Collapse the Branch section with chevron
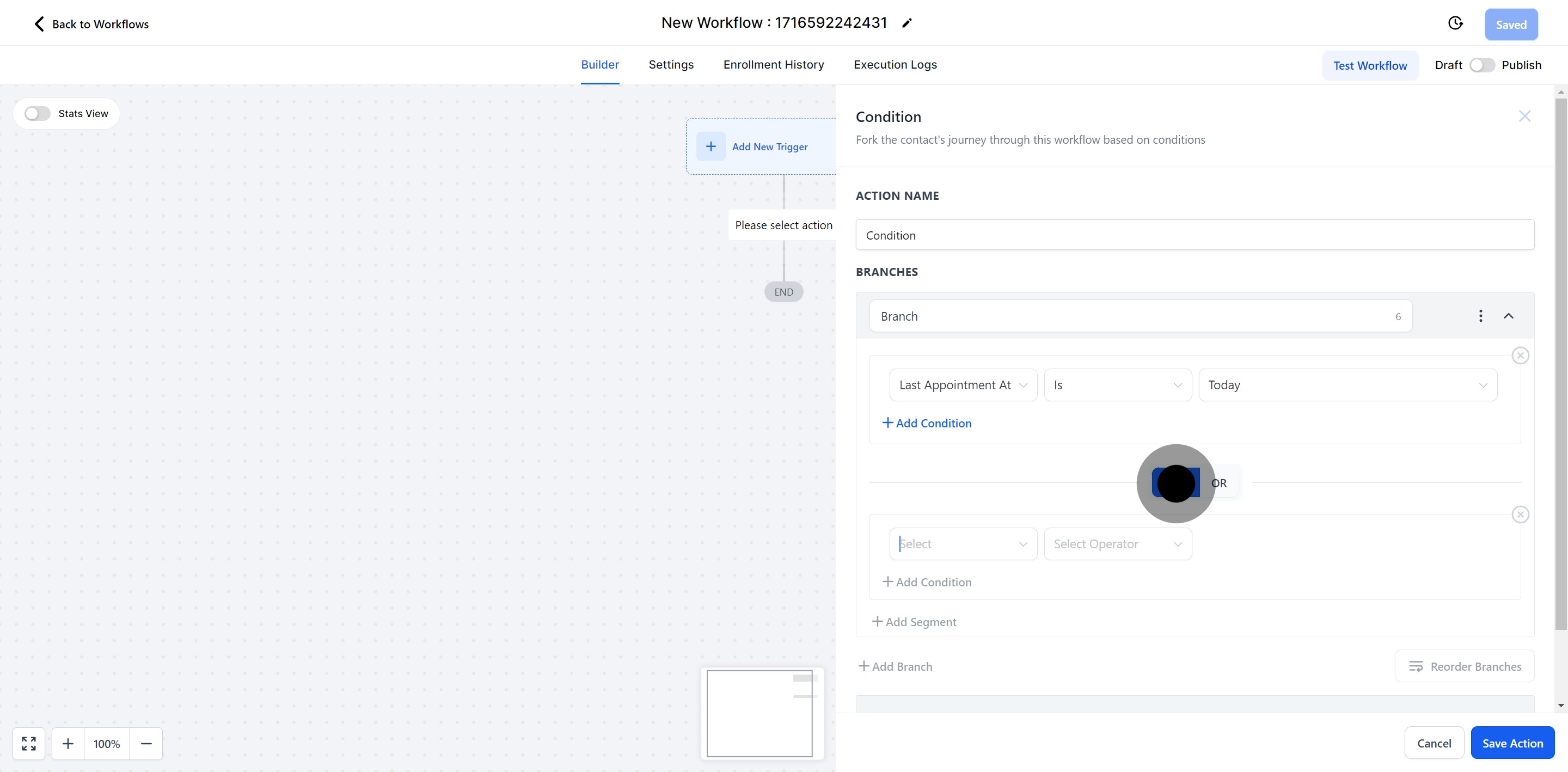Image resolution: width=1568 pixels, height=772 pixels. tap(1508, 316)
